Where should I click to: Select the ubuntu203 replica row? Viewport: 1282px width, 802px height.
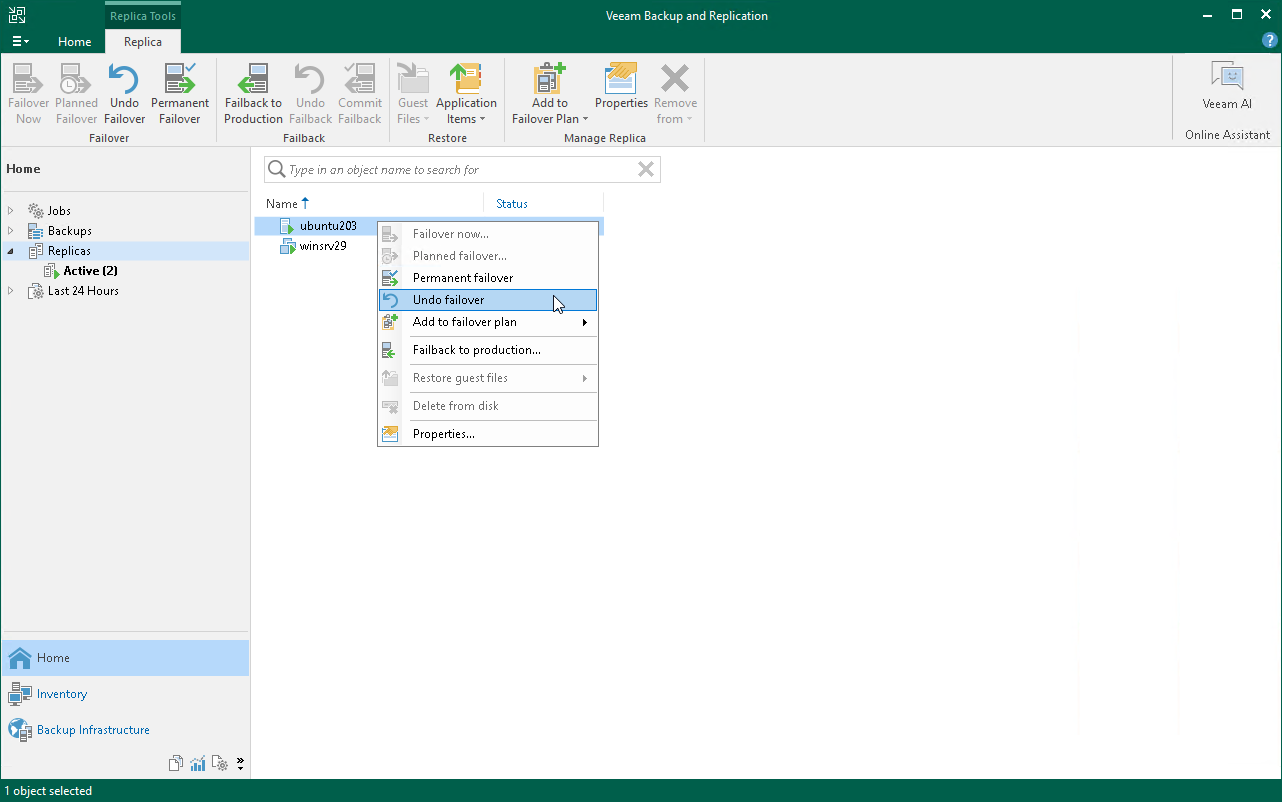pos(429,226)
